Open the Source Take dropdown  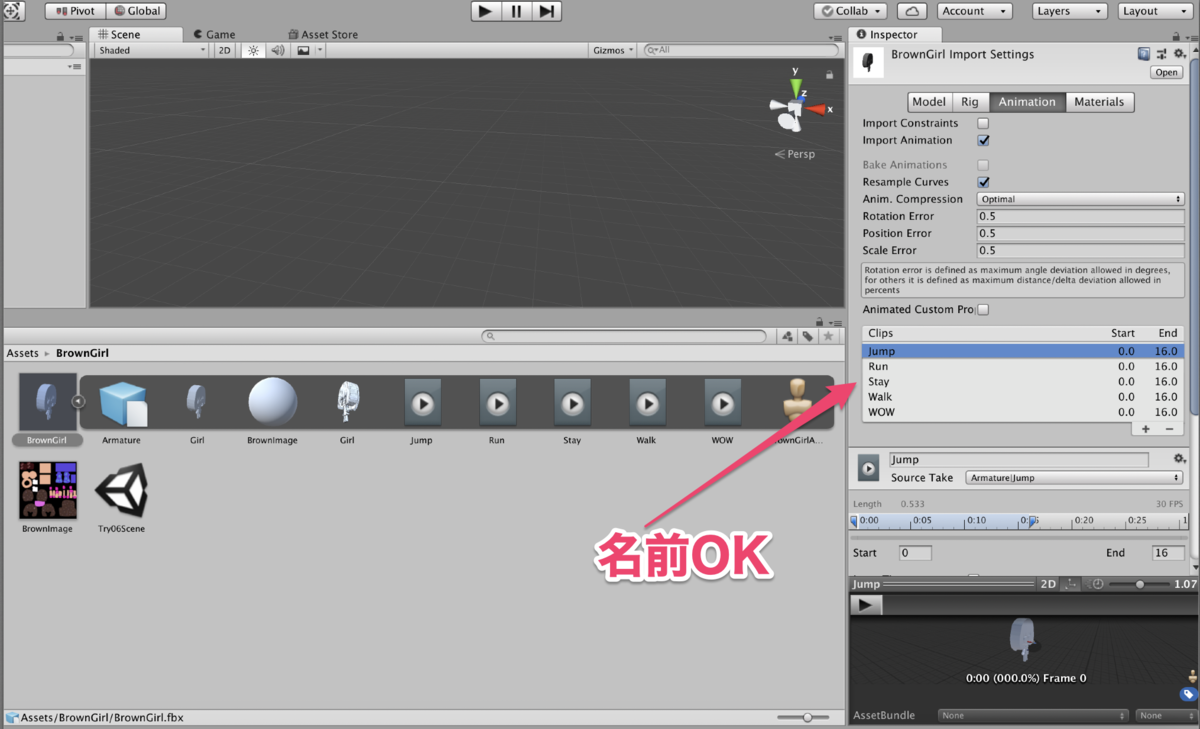[1075, 478]
